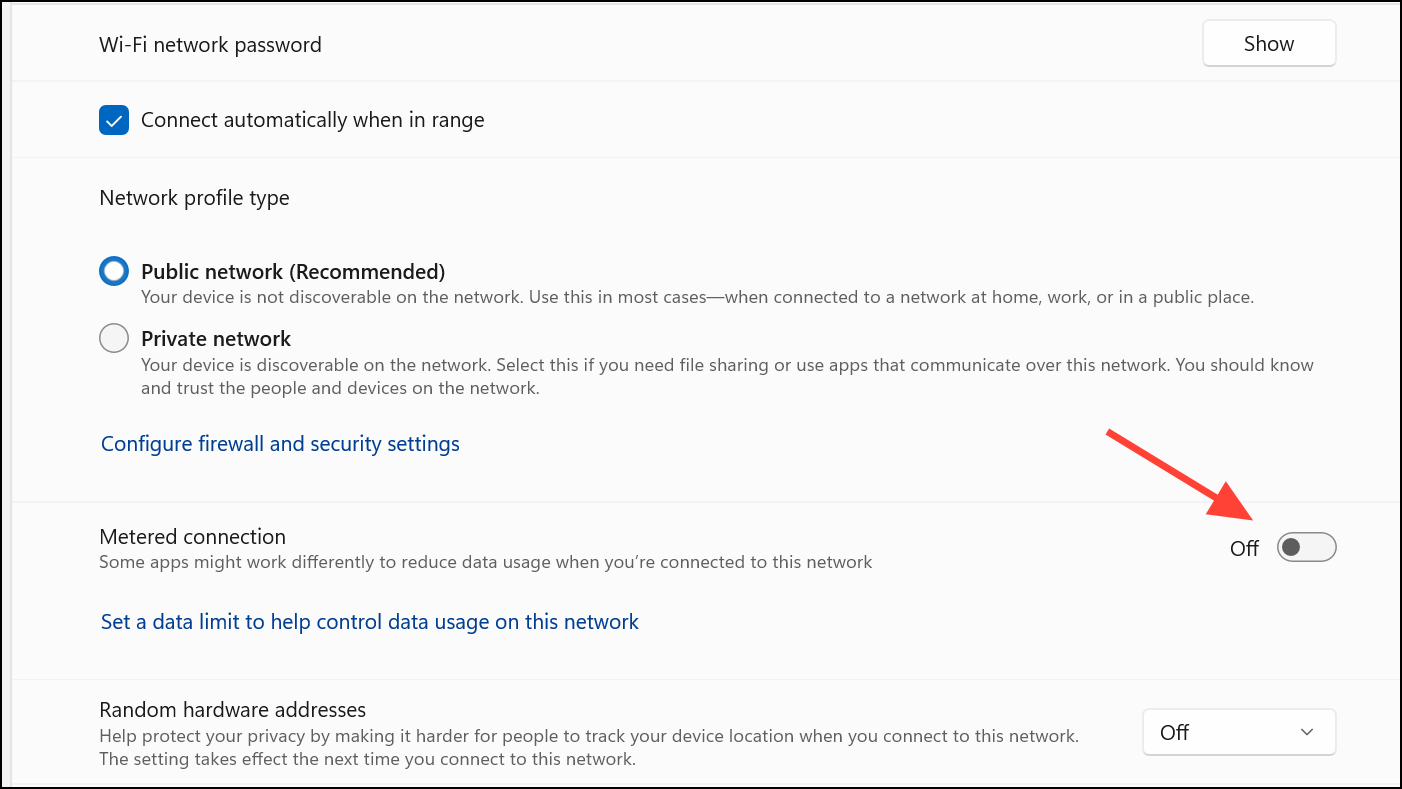Open the Set a data limit link

tap(369, 622)
